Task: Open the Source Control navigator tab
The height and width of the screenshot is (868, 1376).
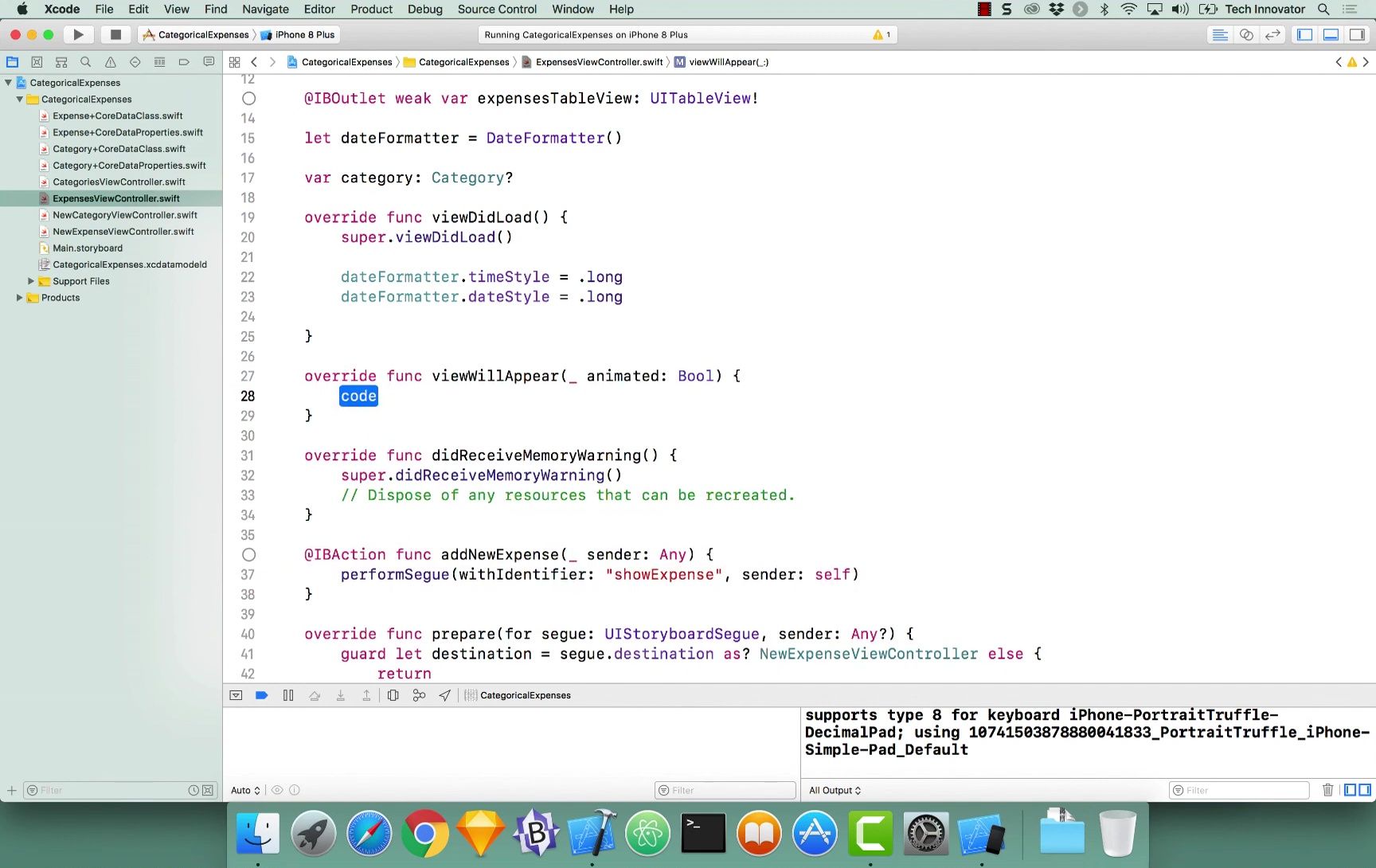Action: [x=37, y=62]
